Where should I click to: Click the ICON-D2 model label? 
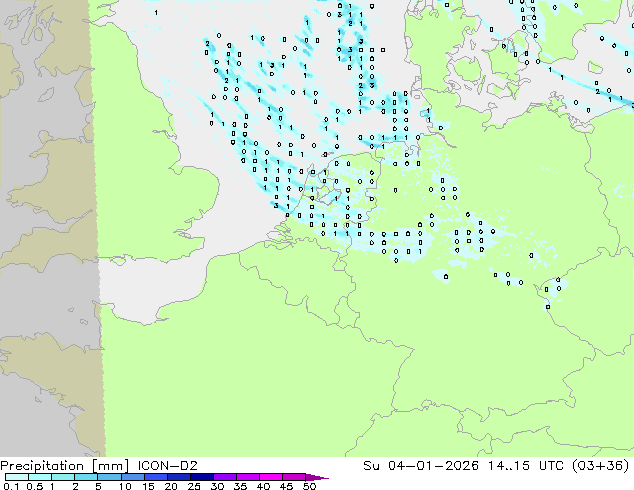tap(167, 466)
